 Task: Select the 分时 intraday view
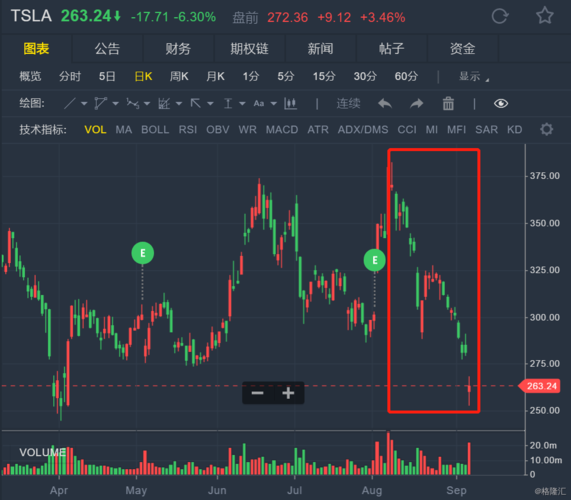pos(70,76)
